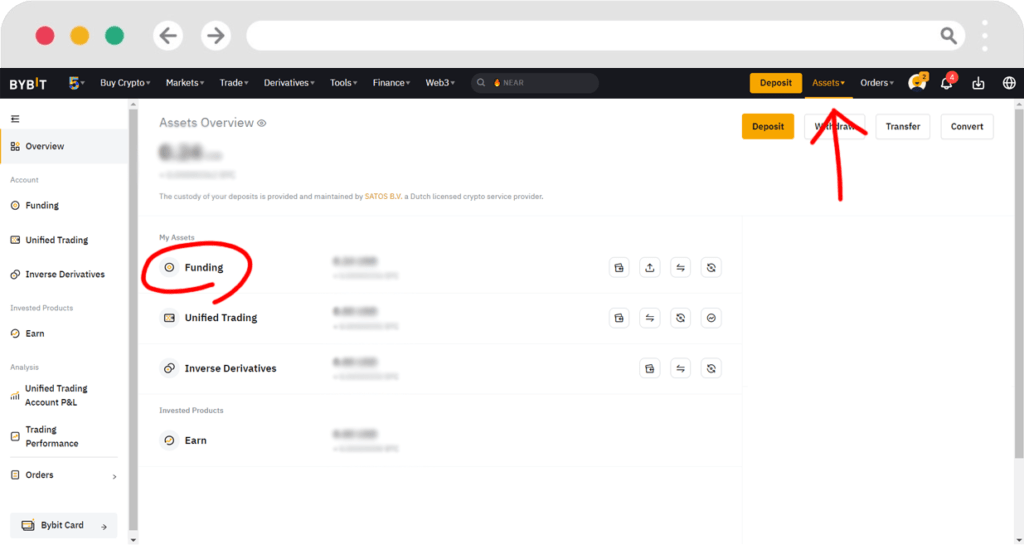Expand the Buy Crypto dropdown
The image size is (1024, 545).
click(x=125, y=83)
